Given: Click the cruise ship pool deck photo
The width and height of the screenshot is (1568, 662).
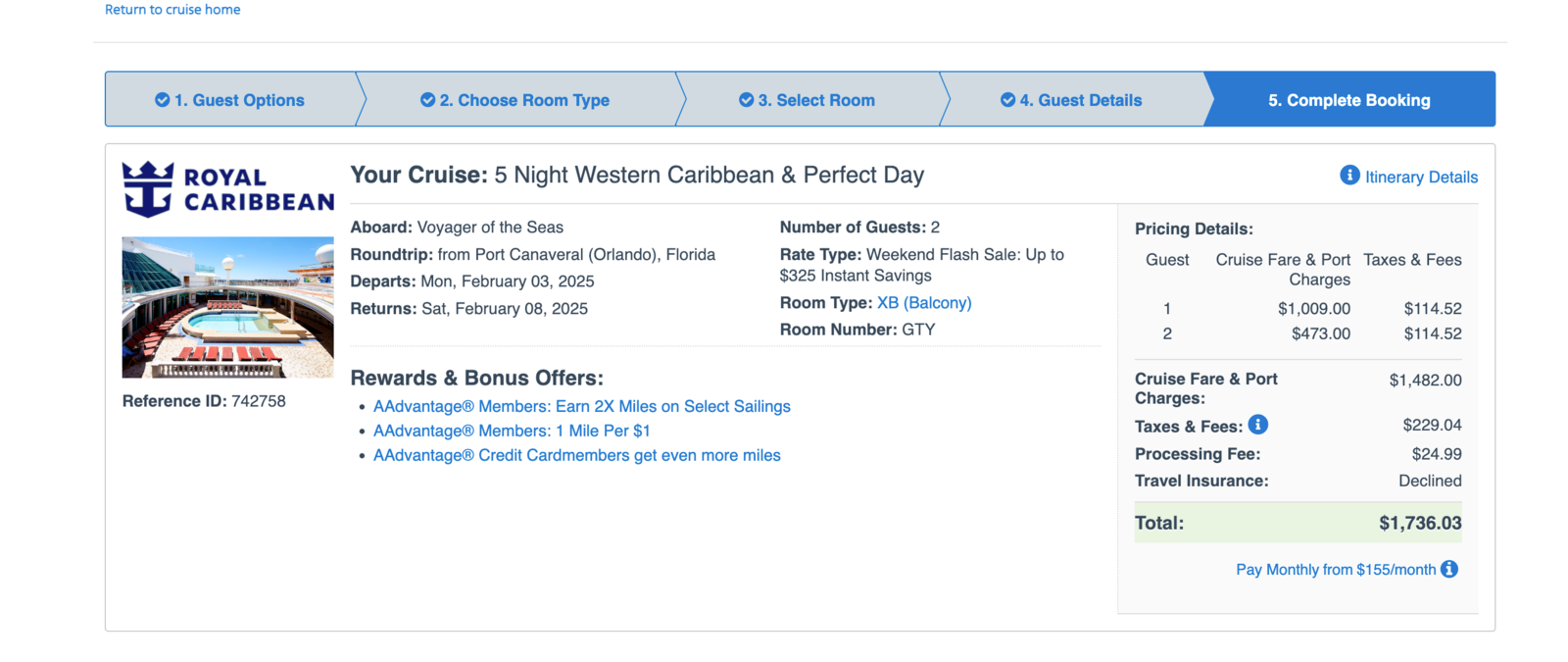Looking at the screenshot, I should click(227, 307).
